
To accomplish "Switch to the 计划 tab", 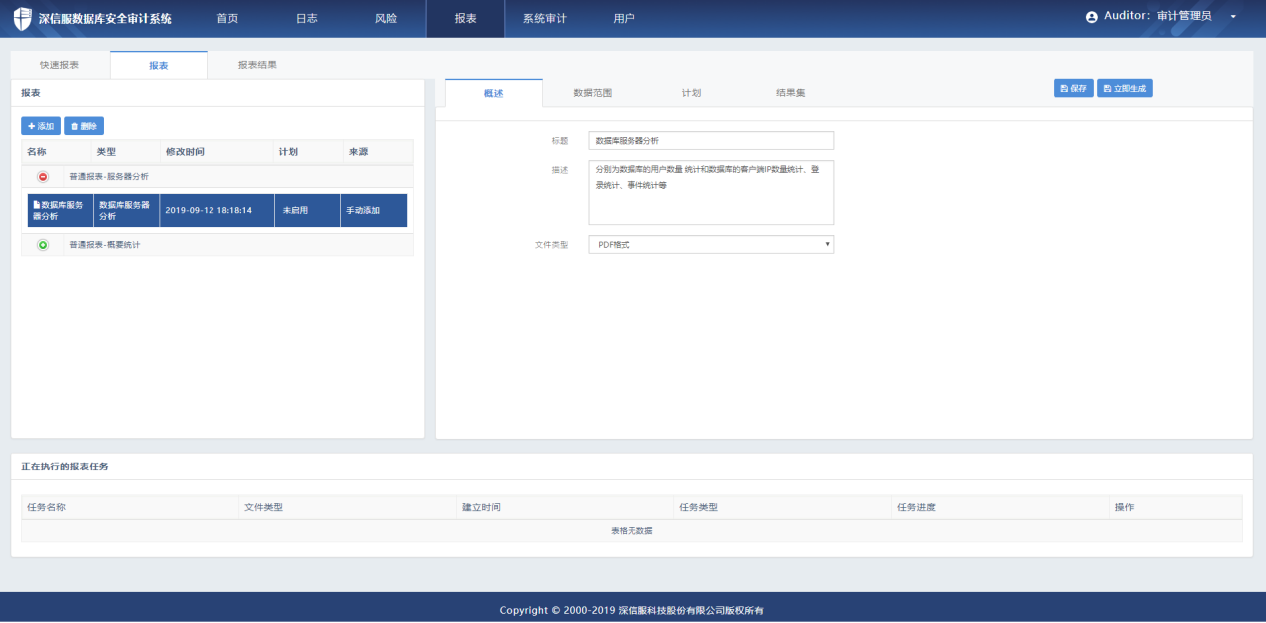I will pyautogui.click(x=691, y=93).
